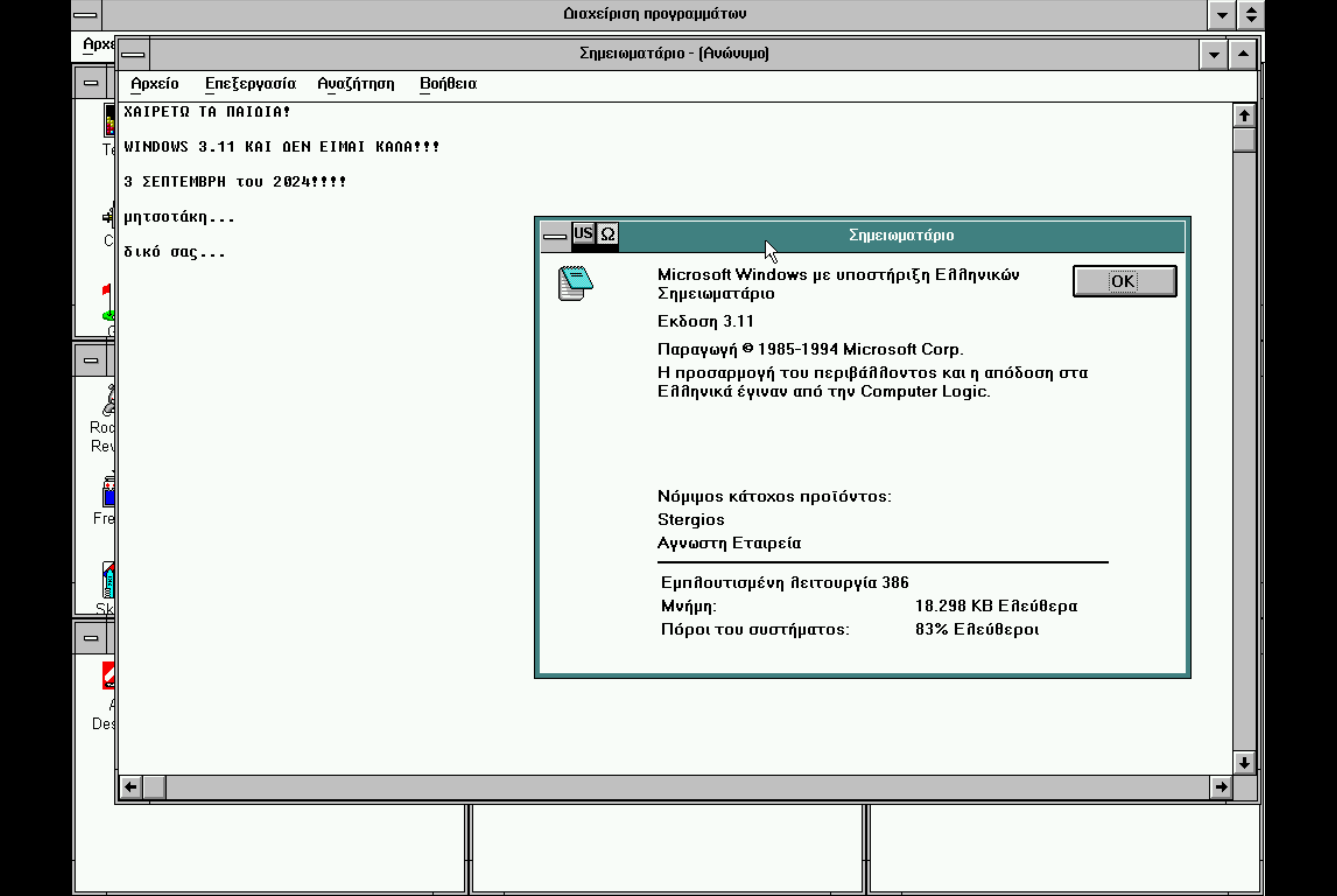Restore the Διαχείριση προγραμμάτων window size
Image resolution: width=1337 pixels, height=896 pixels.
coord(1251,14)
